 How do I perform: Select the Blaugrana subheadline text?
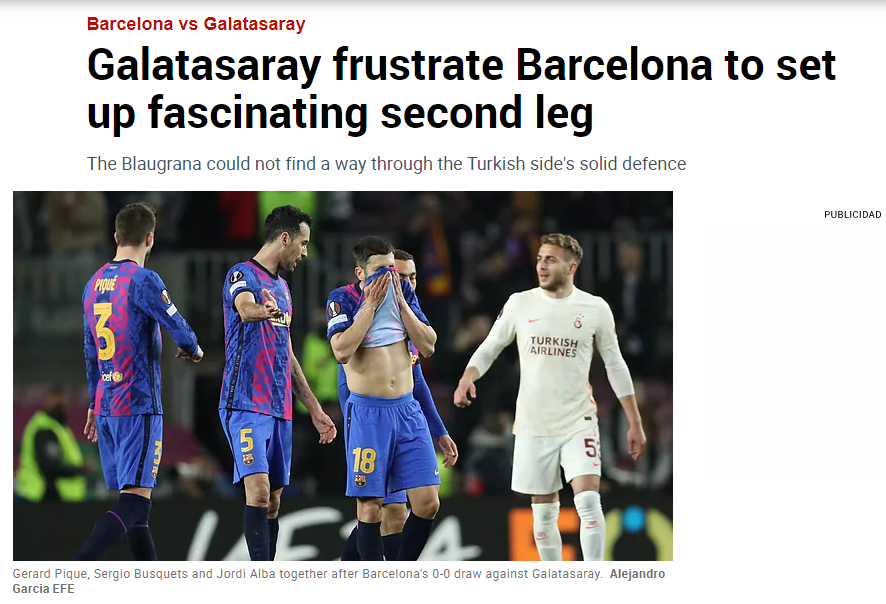tap(386, 164)
